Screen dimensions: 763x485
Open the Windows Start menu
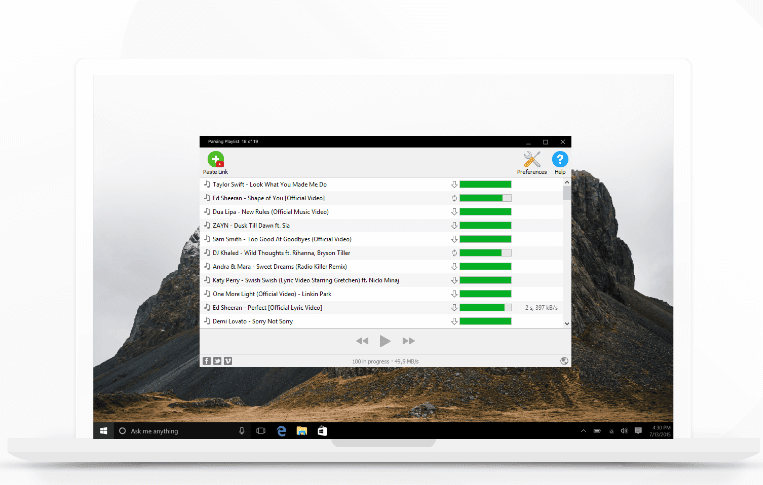(104, 431)
